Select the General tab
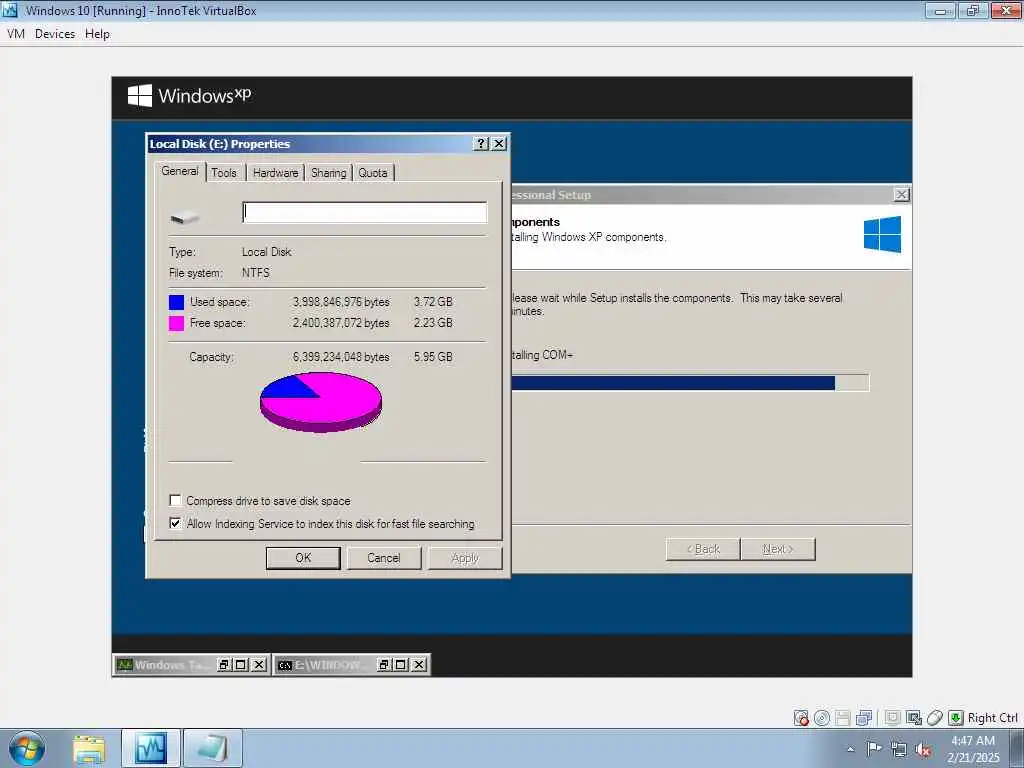The image size is (1024, 768). click(180, 171)
